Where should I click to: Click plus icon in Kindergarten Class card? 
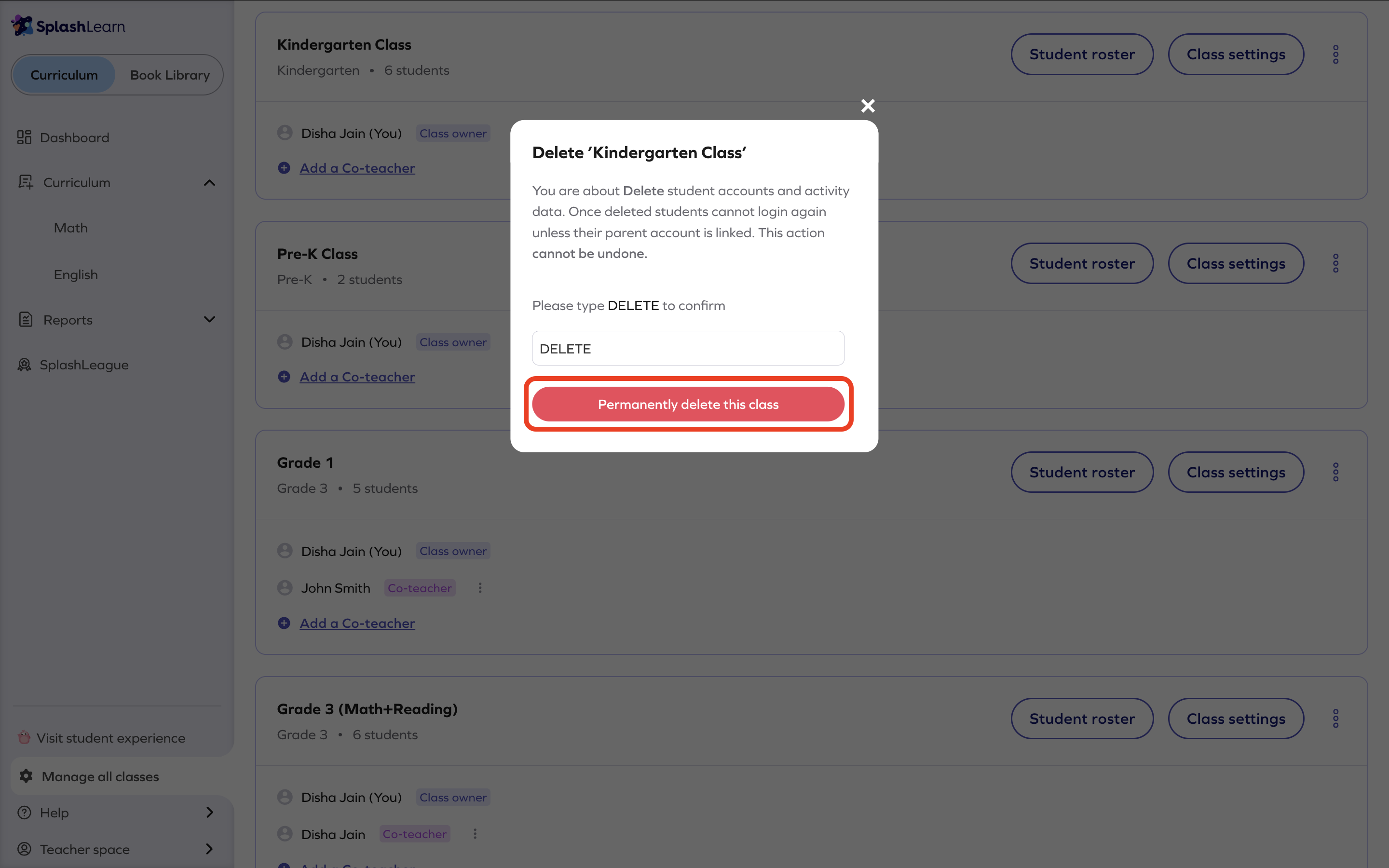(x=284, y=168)
